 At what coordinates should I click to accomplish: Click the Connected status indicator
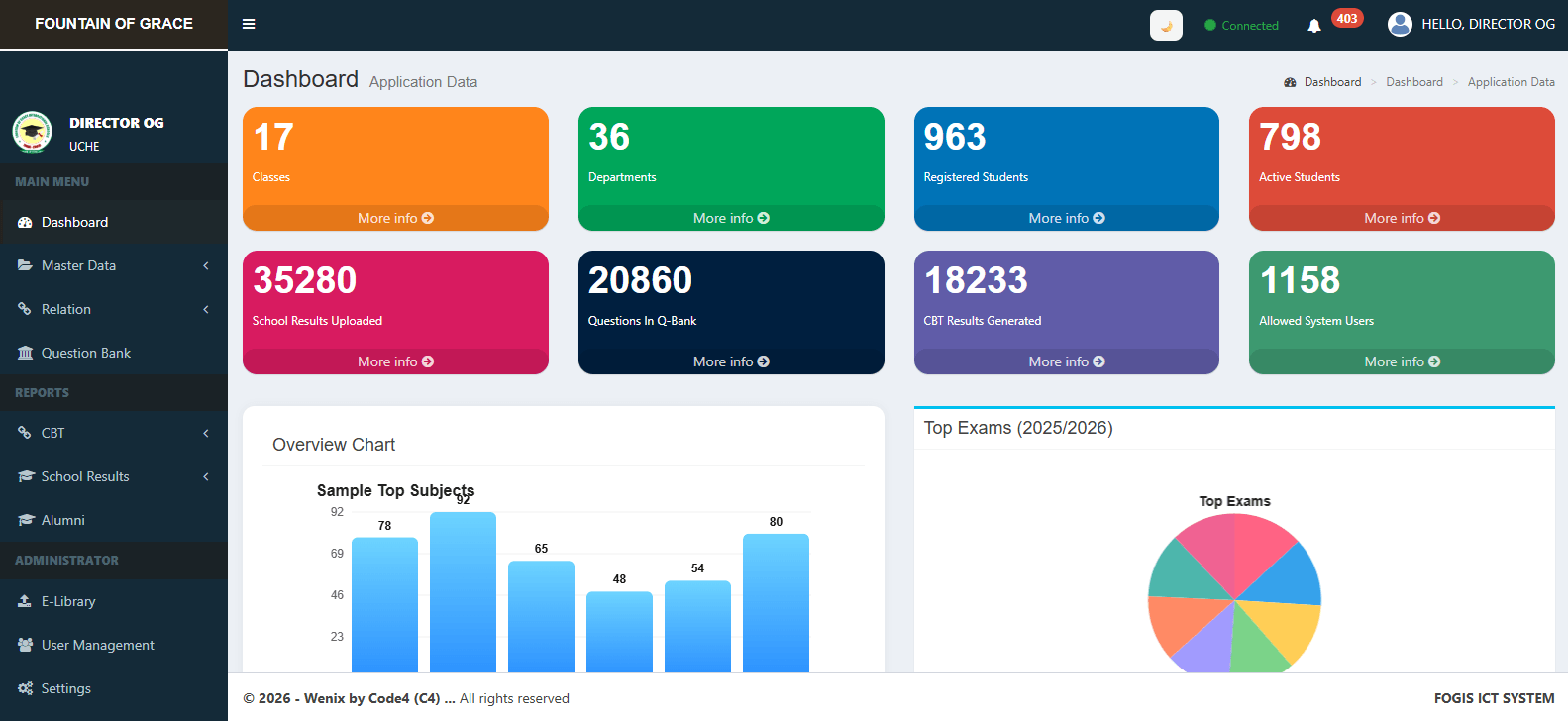pos(1241,26)
